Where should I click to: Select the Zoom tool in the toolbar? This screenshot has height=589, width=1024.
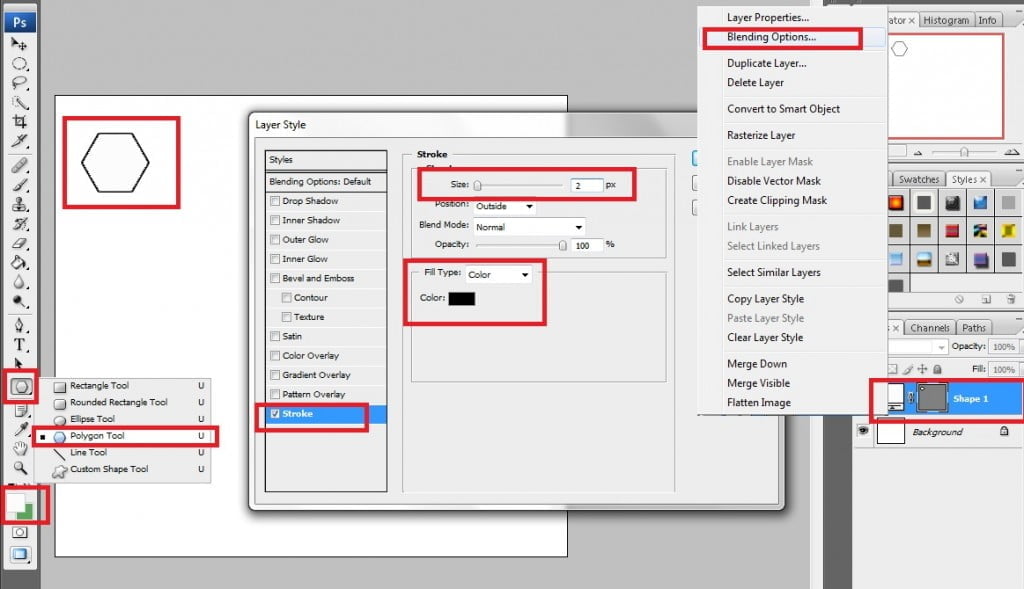[x=19, y=467]
